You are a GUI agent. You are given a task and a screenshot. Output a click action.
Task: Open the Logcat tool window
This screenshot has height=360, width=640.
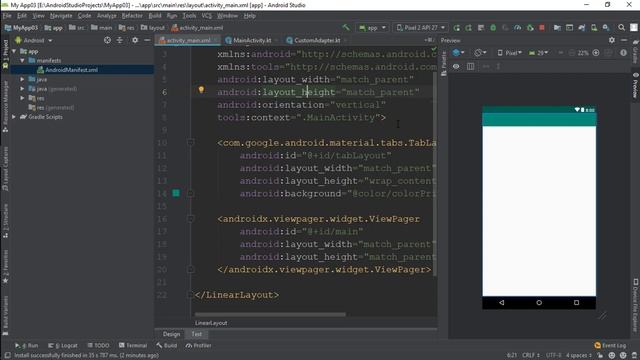pos(62,345)
